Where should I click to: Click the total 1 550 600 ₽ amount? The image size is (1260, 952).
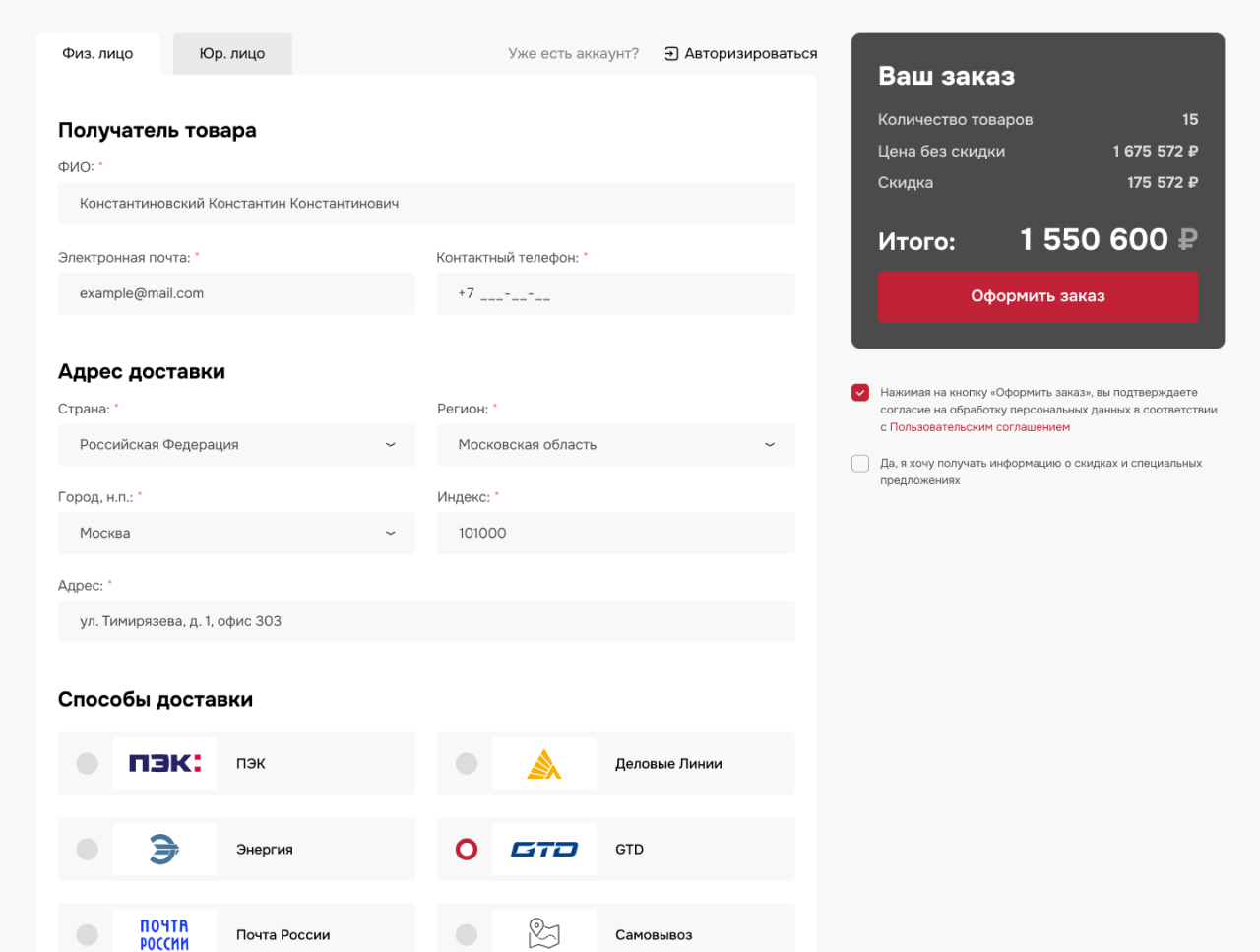point(1108,239)
